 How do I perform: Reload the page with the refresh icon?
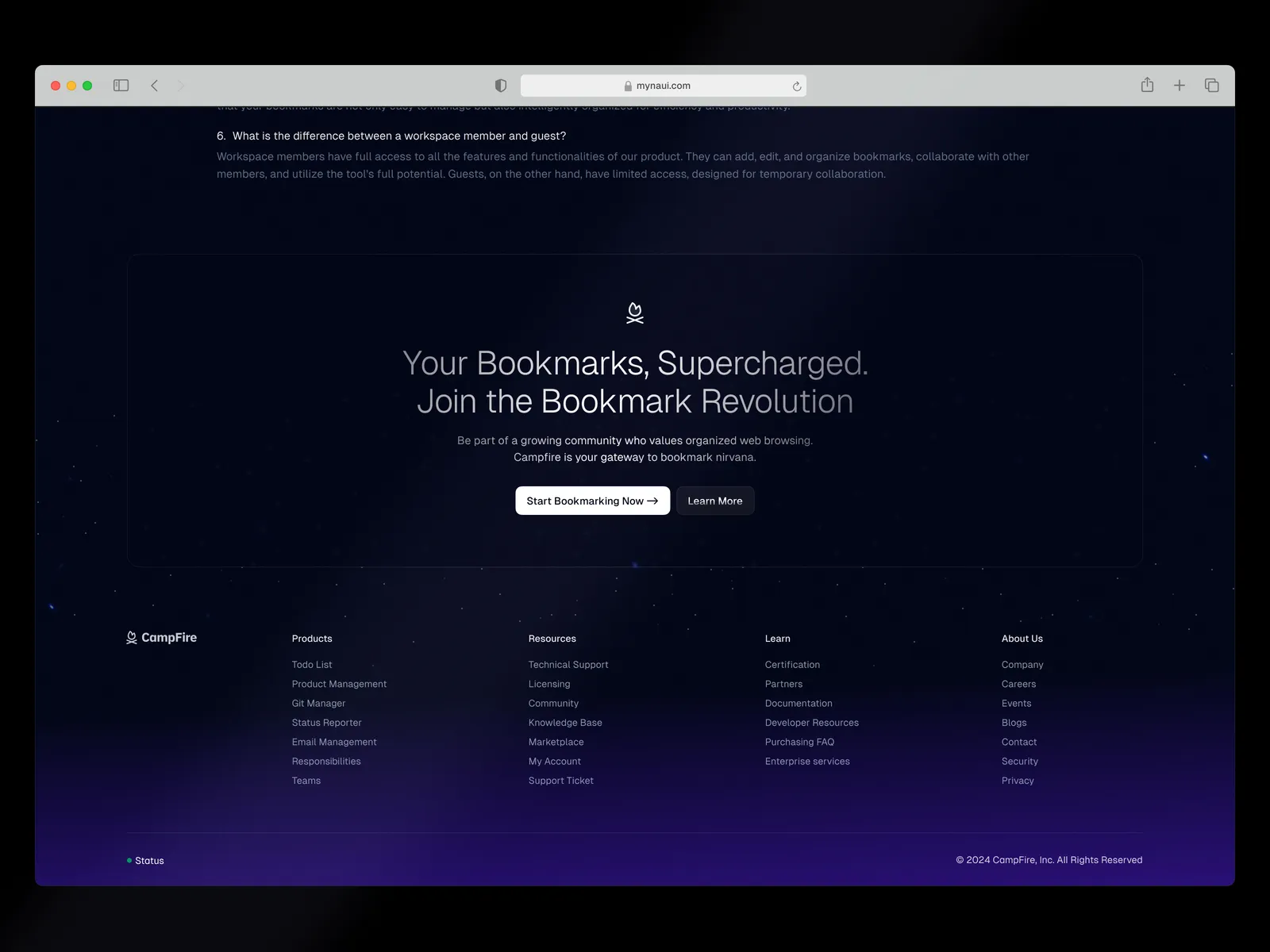pyautogui.click(x=796, y=86)
